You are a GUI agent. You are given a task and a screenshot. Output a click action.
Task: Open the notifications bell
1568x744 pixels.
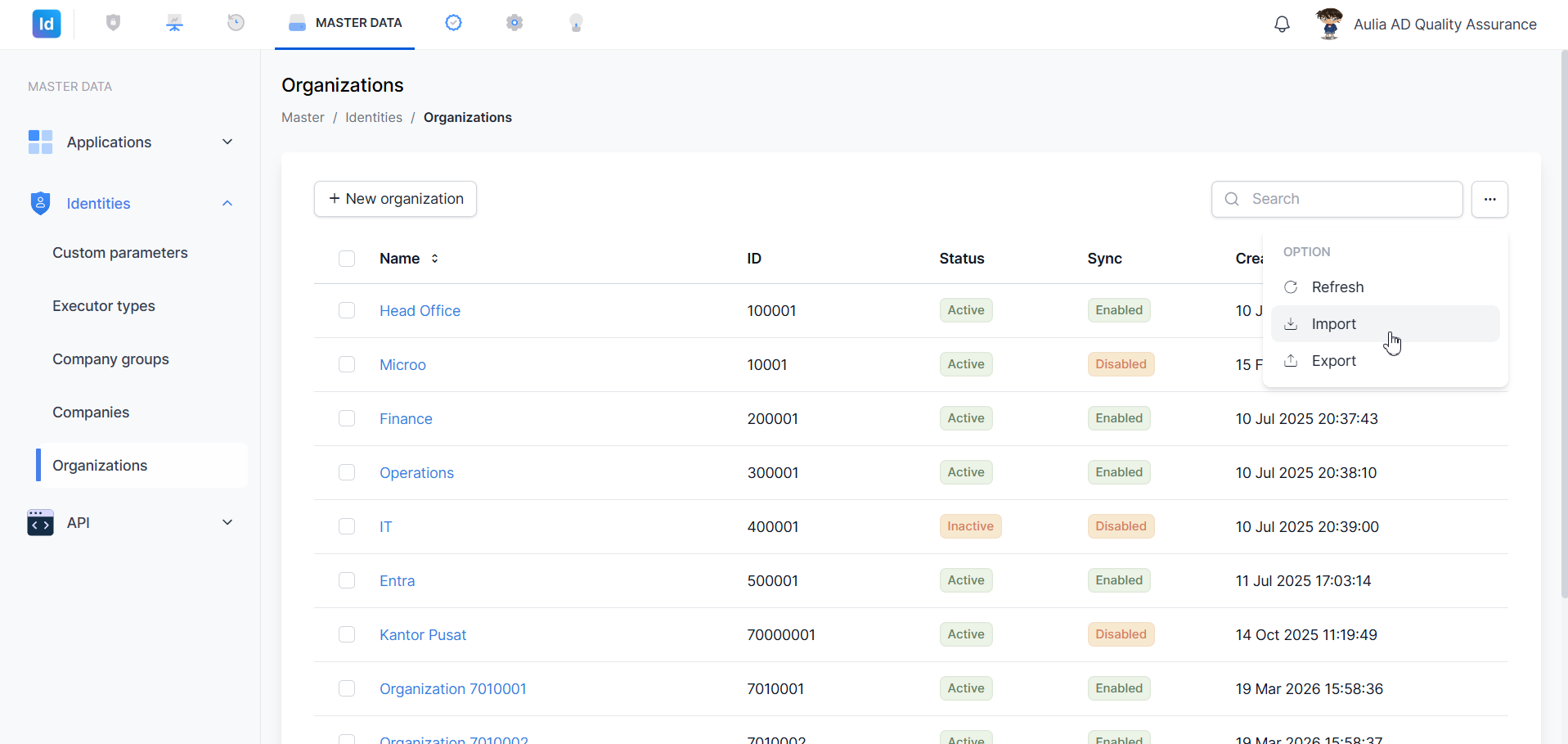pos(1282,25)
